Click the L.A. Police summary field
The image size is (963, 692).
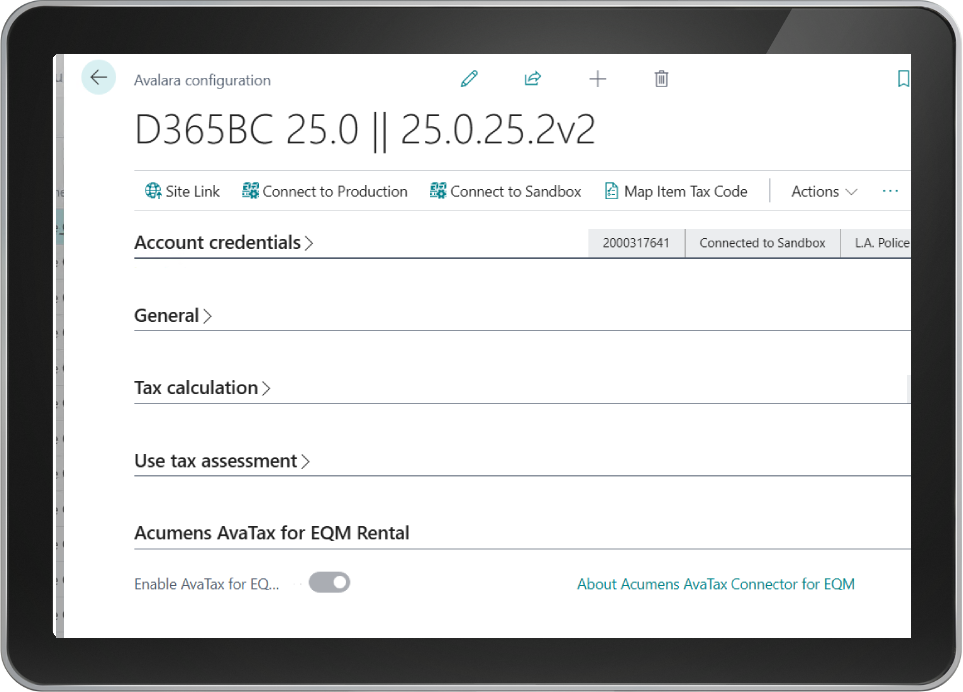[x=876, y=243]
